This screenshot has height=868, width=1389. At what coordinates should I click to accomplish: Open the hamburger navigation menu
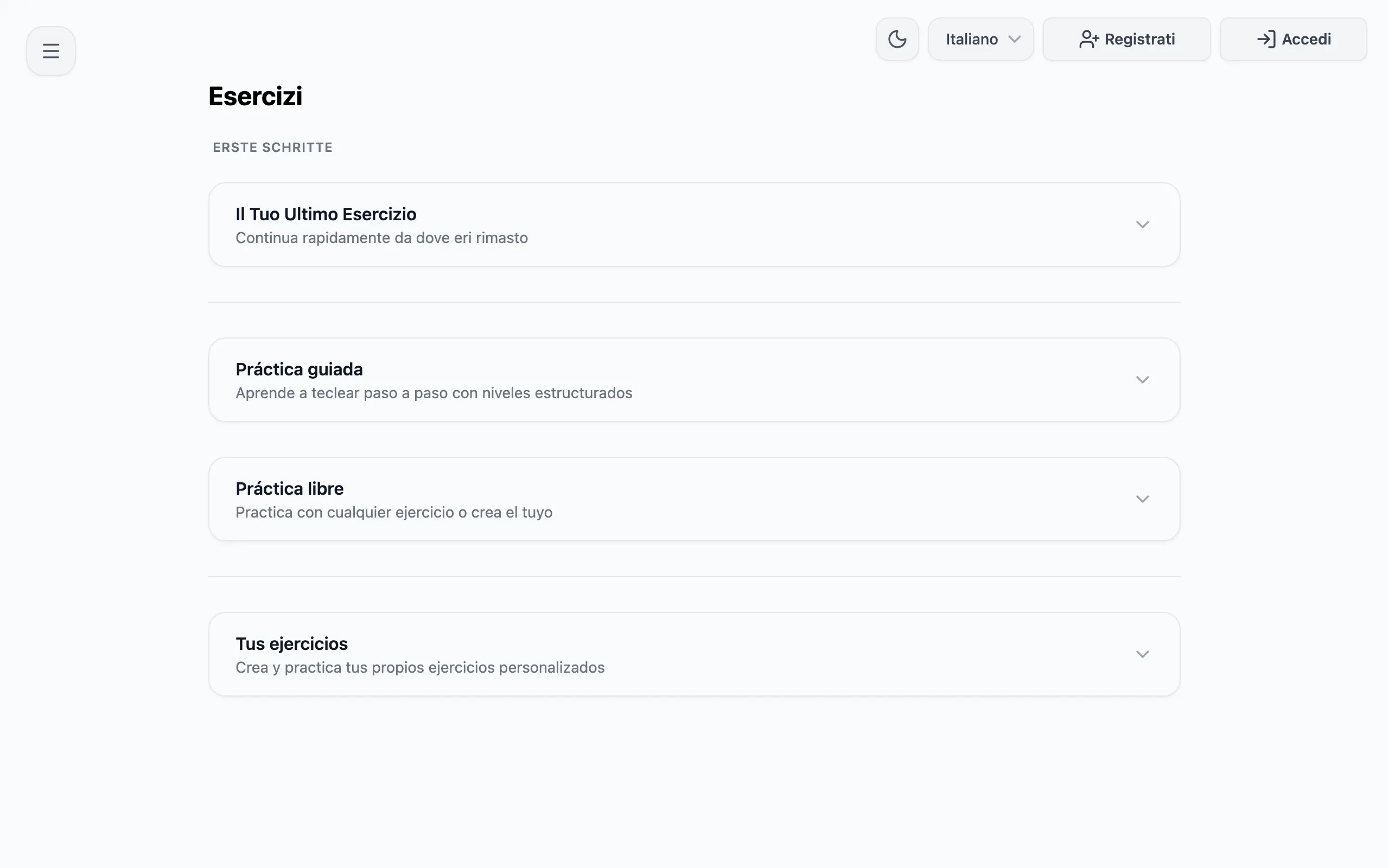tap(50, 50)
